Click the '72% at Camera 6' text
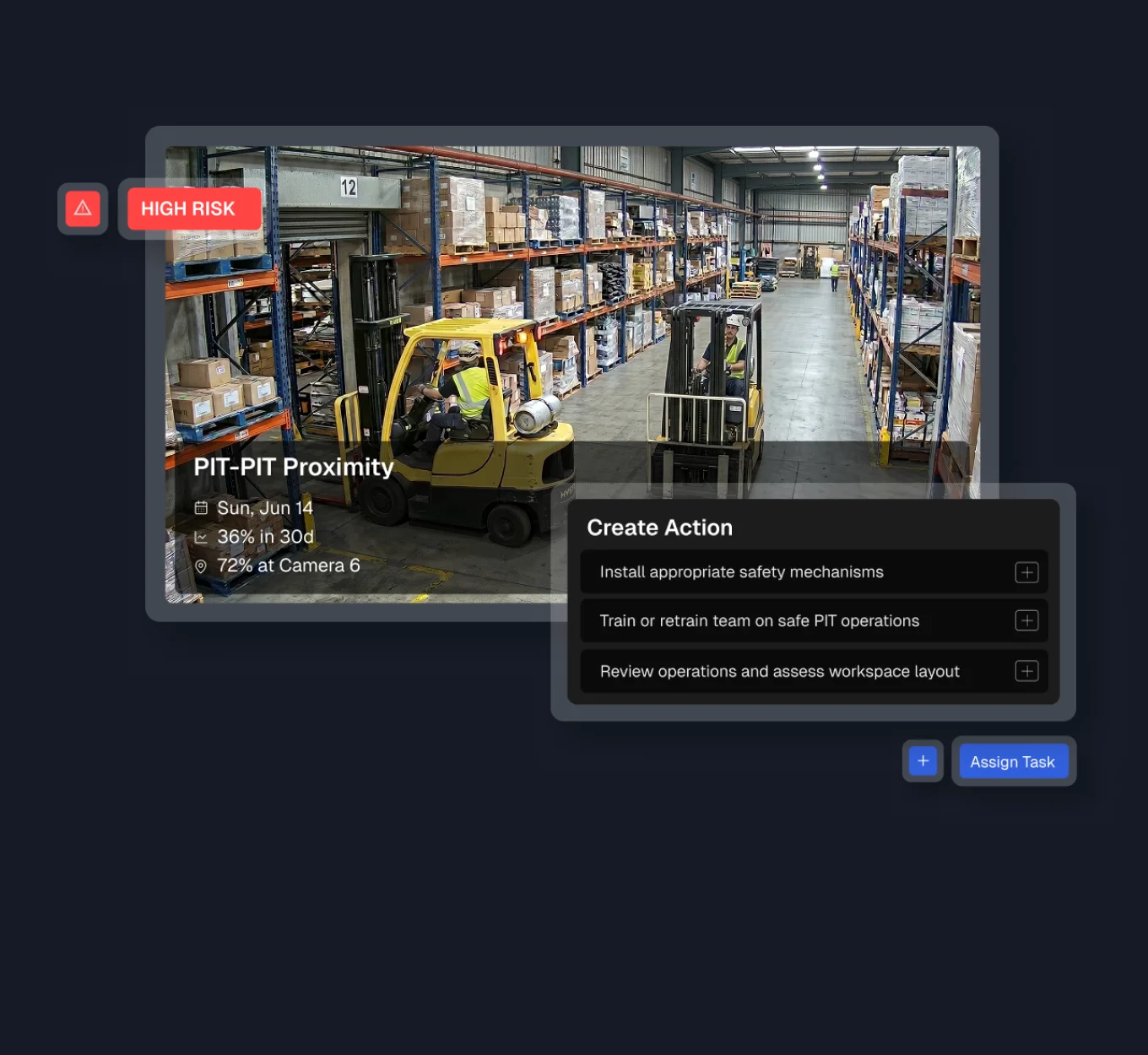 click(289, 565)
